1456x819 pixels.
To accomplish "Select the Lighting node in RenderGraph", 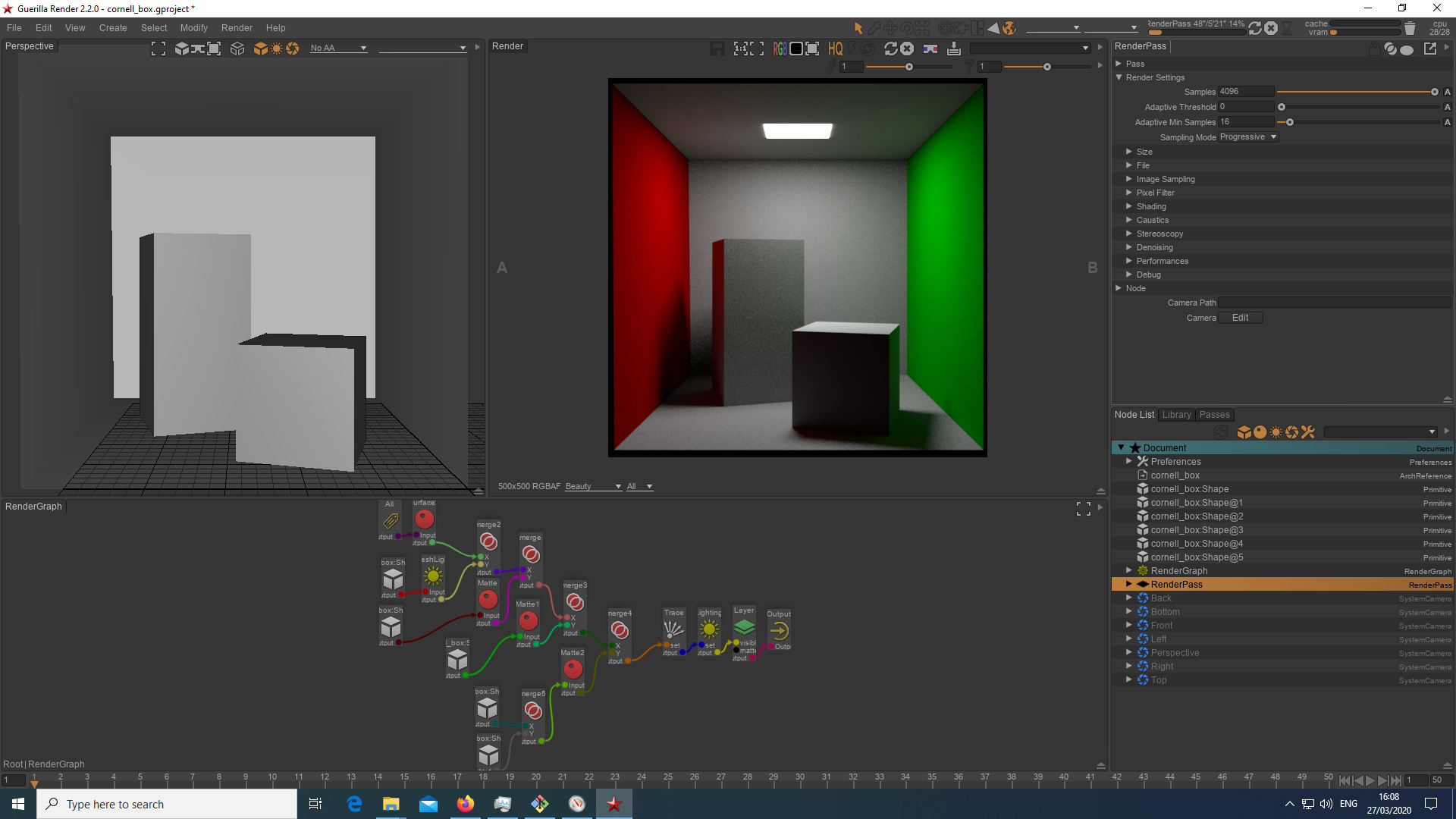I will pos(710,628).
